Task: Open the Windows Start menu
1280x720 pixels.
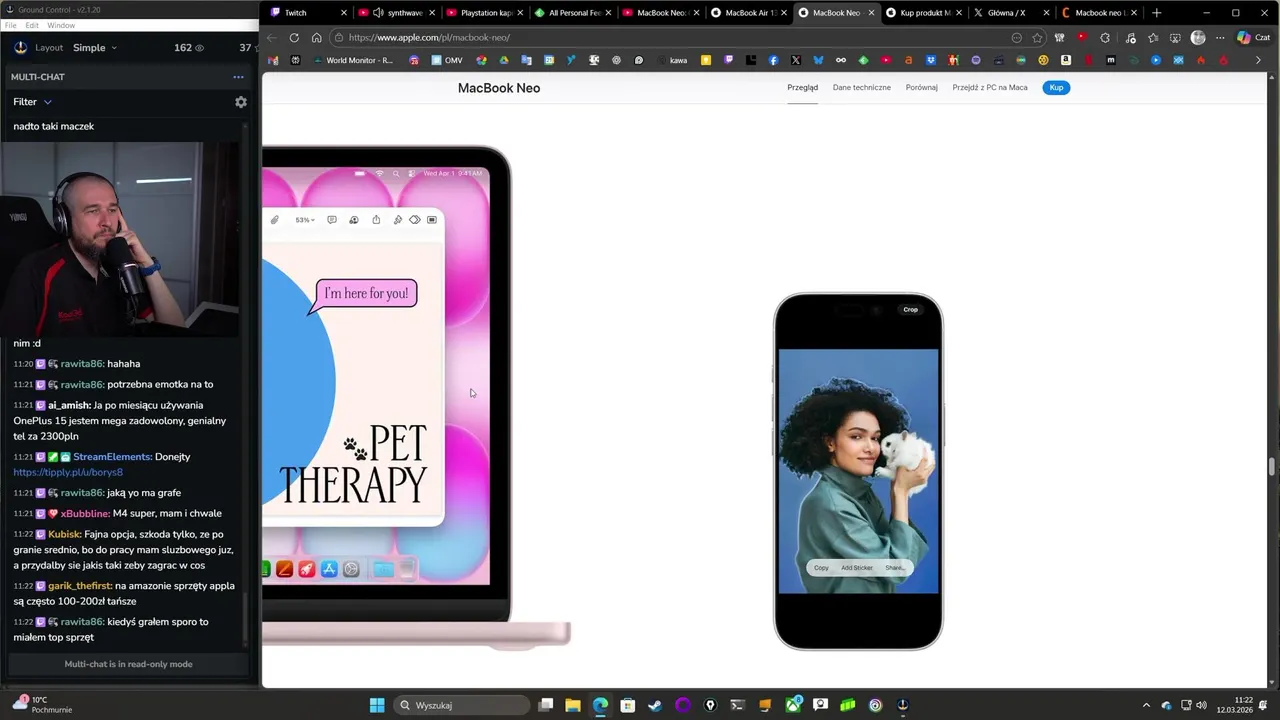Action: (377, 705)
